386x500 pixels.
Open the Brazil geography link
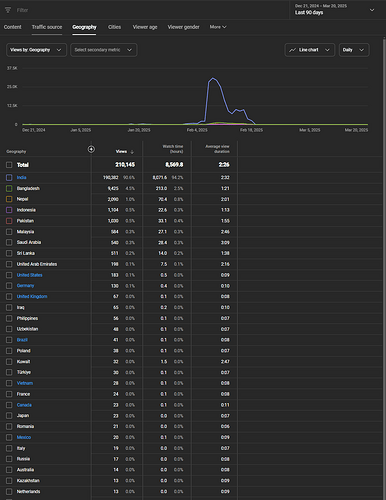(x=22, y=340)
